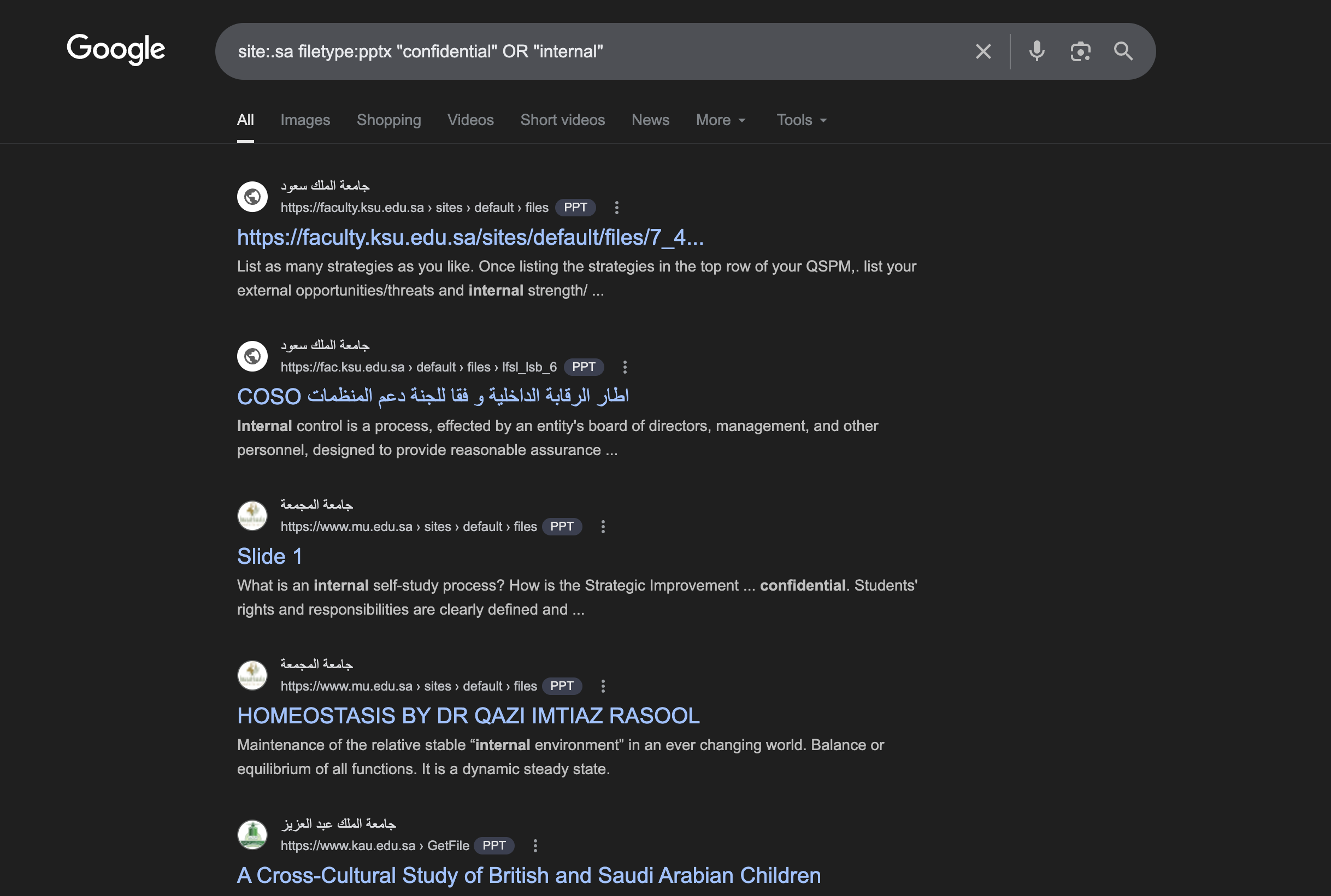The image size is (1331, 896).
Task: Open Search by image camera icon
Action: [1080, 51]
